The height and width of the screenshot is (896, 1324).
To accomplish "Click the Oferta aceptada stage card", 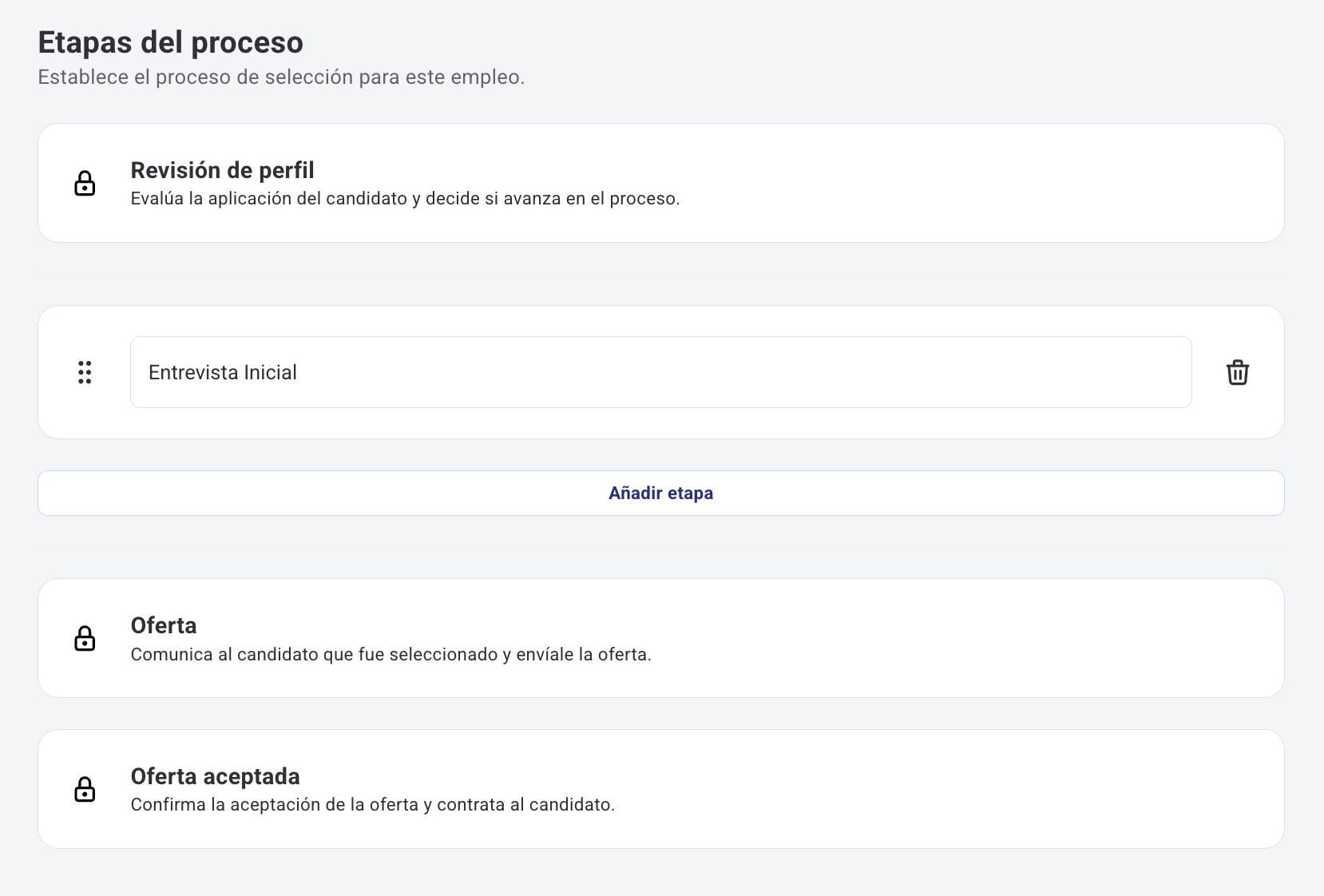I will click(660, 789).
